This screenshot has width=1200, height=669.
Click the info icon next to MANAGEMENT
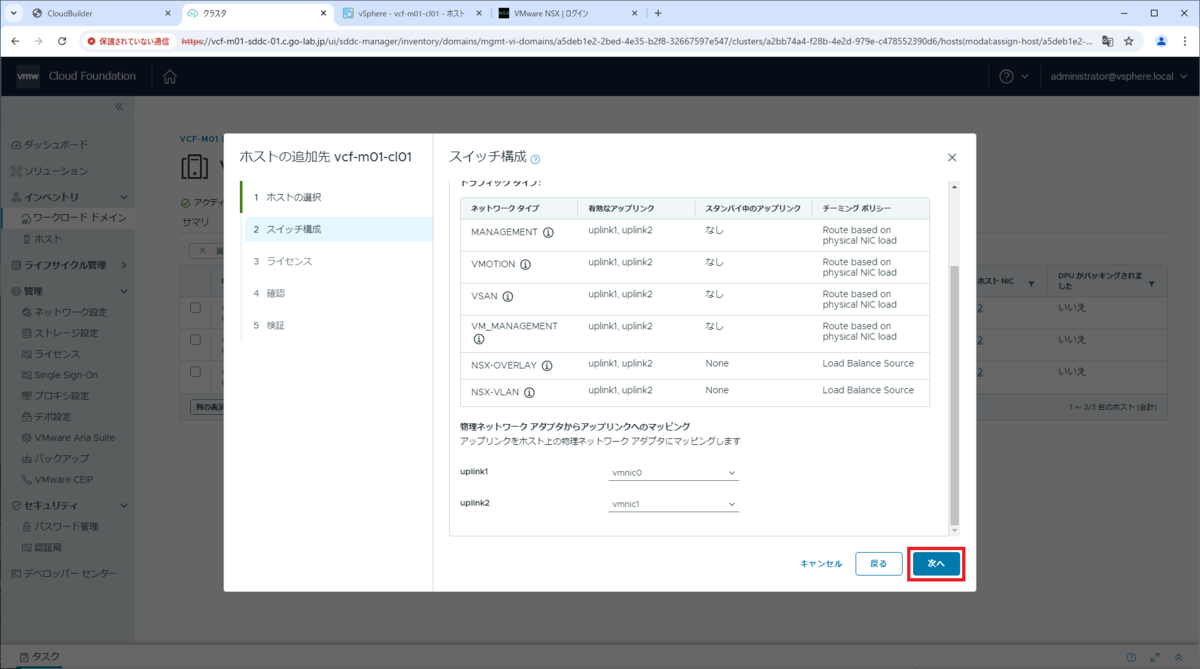click(x=548, y=232)
